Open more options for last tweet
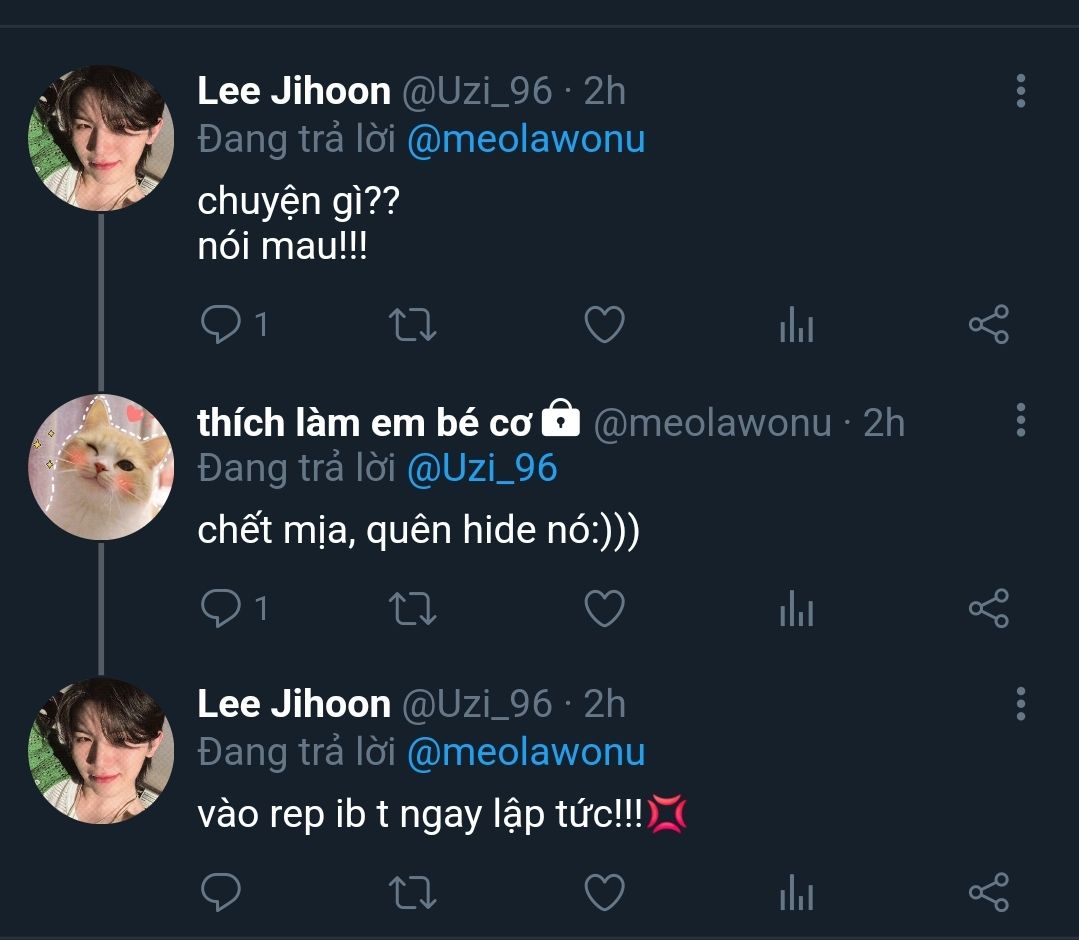This screenshot has width=1079, height=940. (1020, 703)
